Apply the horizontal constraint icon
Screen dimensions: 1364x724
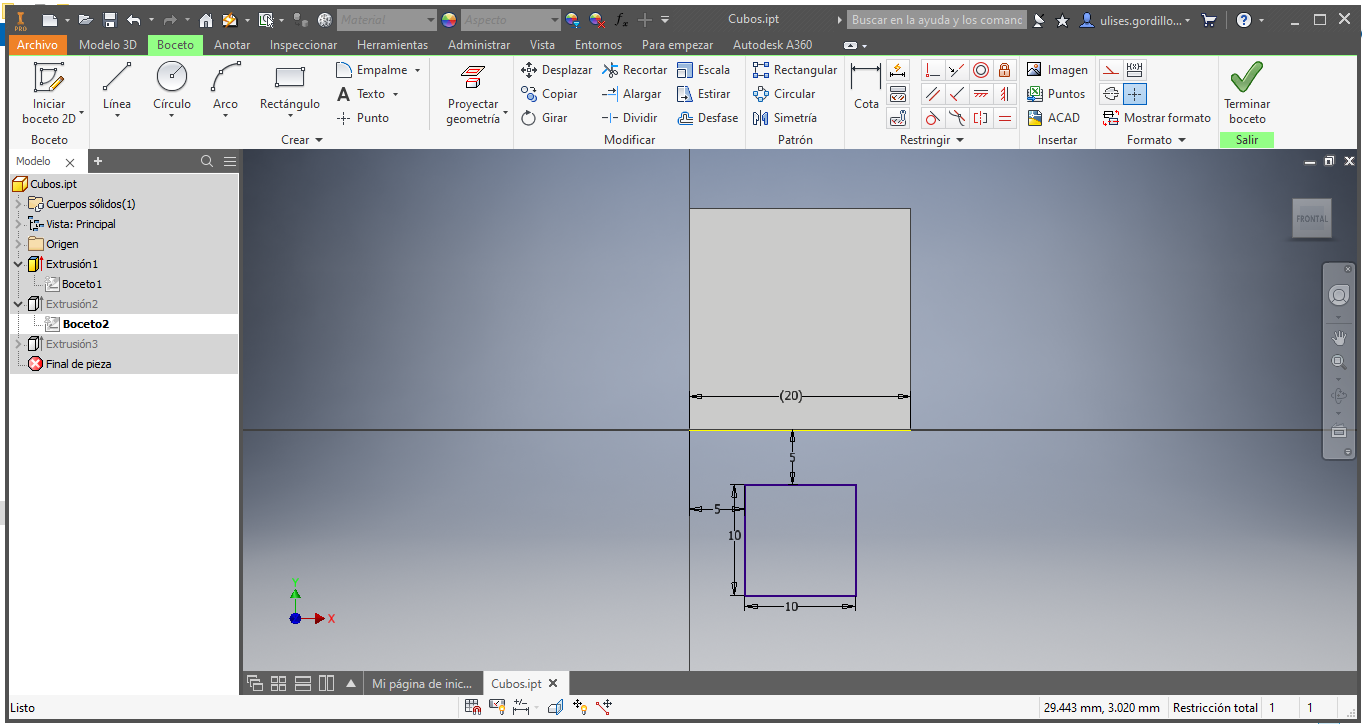click(981, 94)
